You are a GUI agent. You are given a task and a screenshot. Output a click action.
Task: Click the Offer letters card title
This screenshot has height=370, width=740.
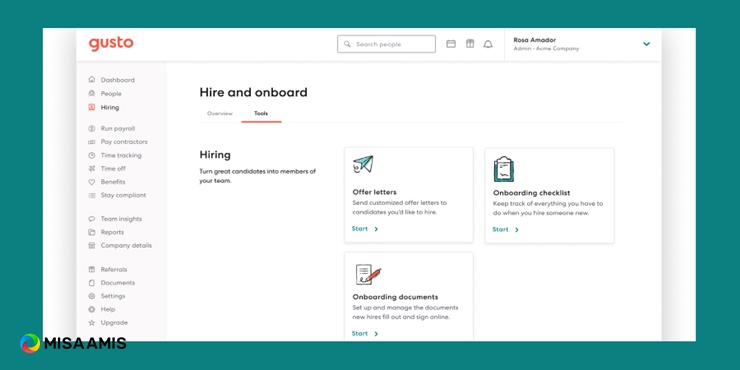pos(374,192)
